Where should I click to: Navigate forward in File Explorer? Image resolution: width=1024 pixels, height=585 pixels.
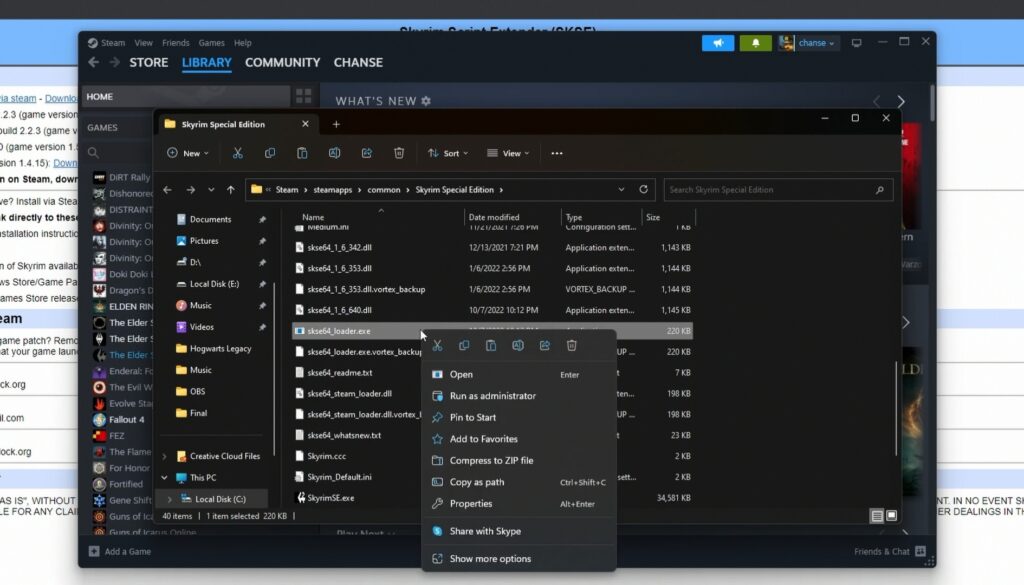tap(191, 190)
